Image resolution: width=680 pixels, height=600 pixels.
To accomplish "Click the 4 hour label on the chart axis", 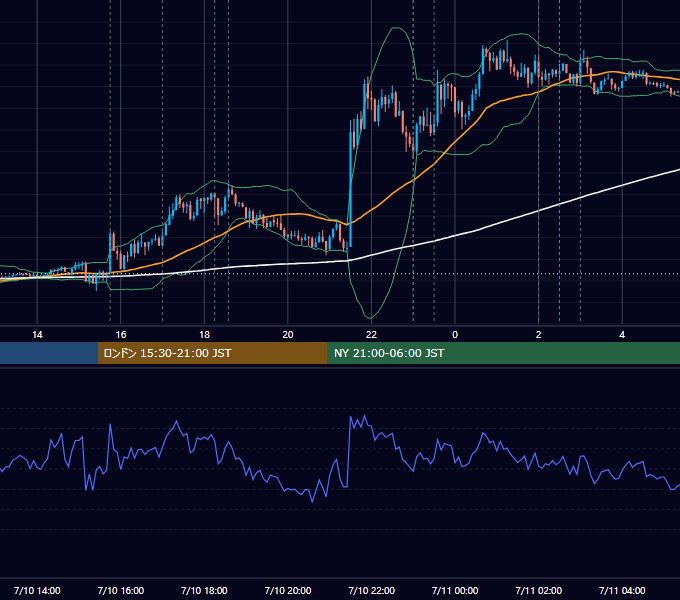I will click(x=622, y=335).
